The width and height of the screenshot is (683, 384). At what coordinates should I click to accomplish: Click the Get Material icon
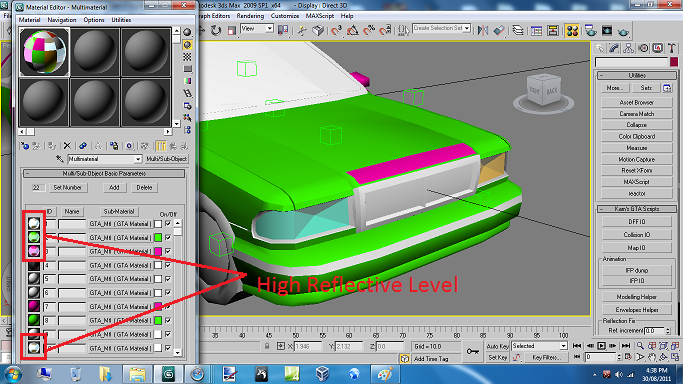pos(25,146)
